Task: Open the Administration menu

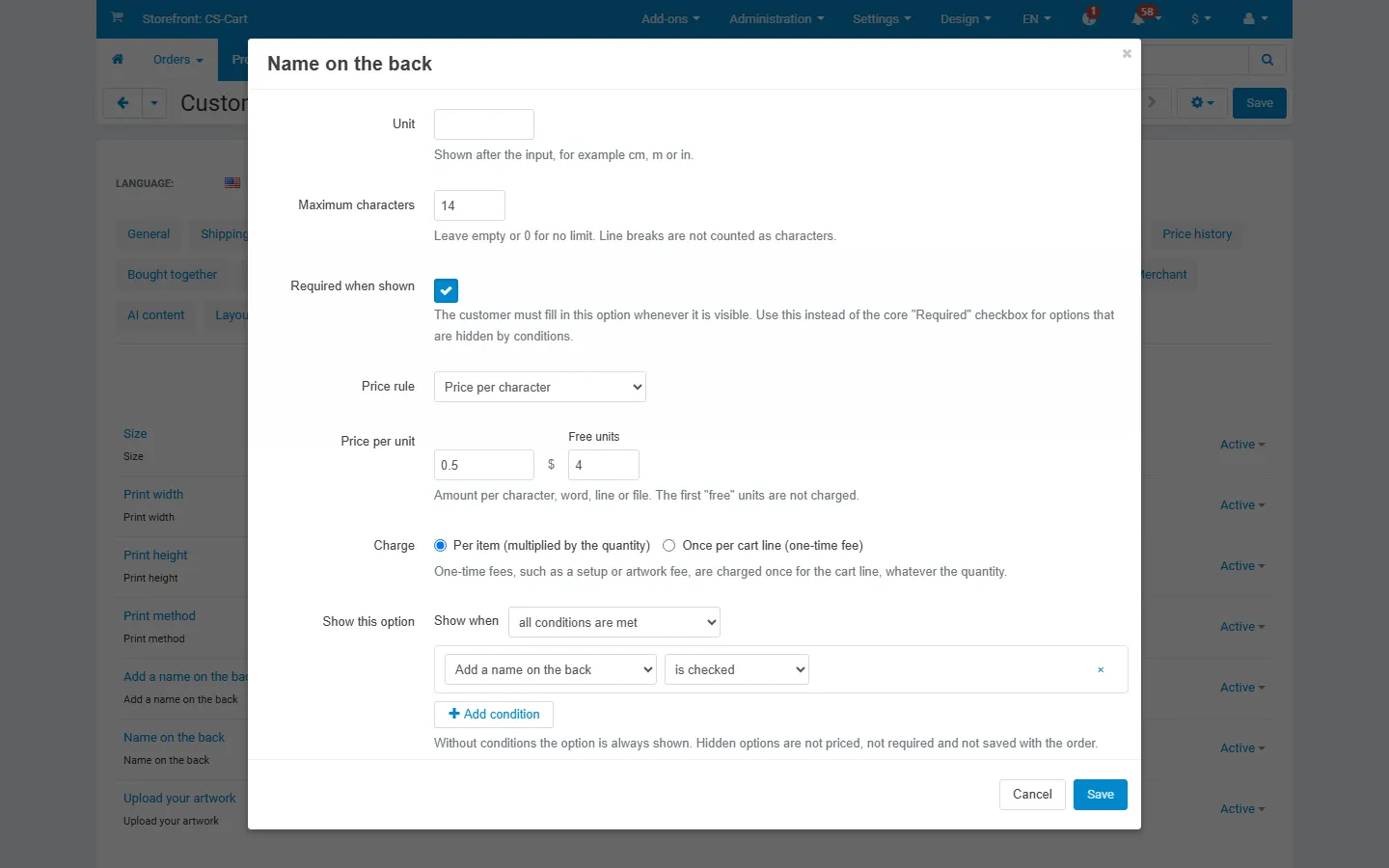Action: pos(776,18)
